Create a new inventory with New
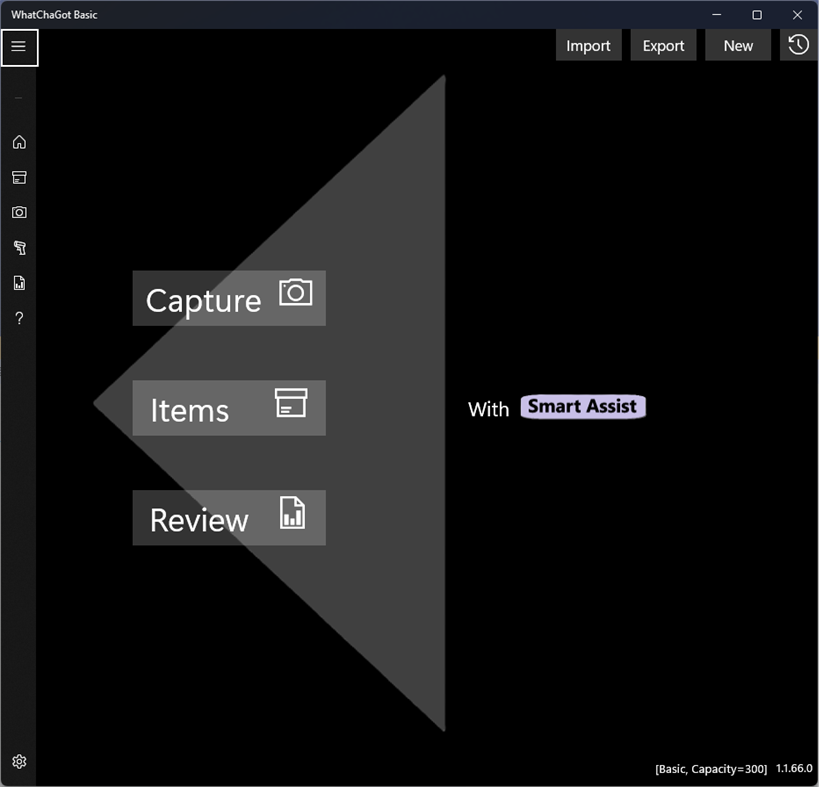This screenshot has width=819, height=787. pyautogui.click(x=738, y=45)
